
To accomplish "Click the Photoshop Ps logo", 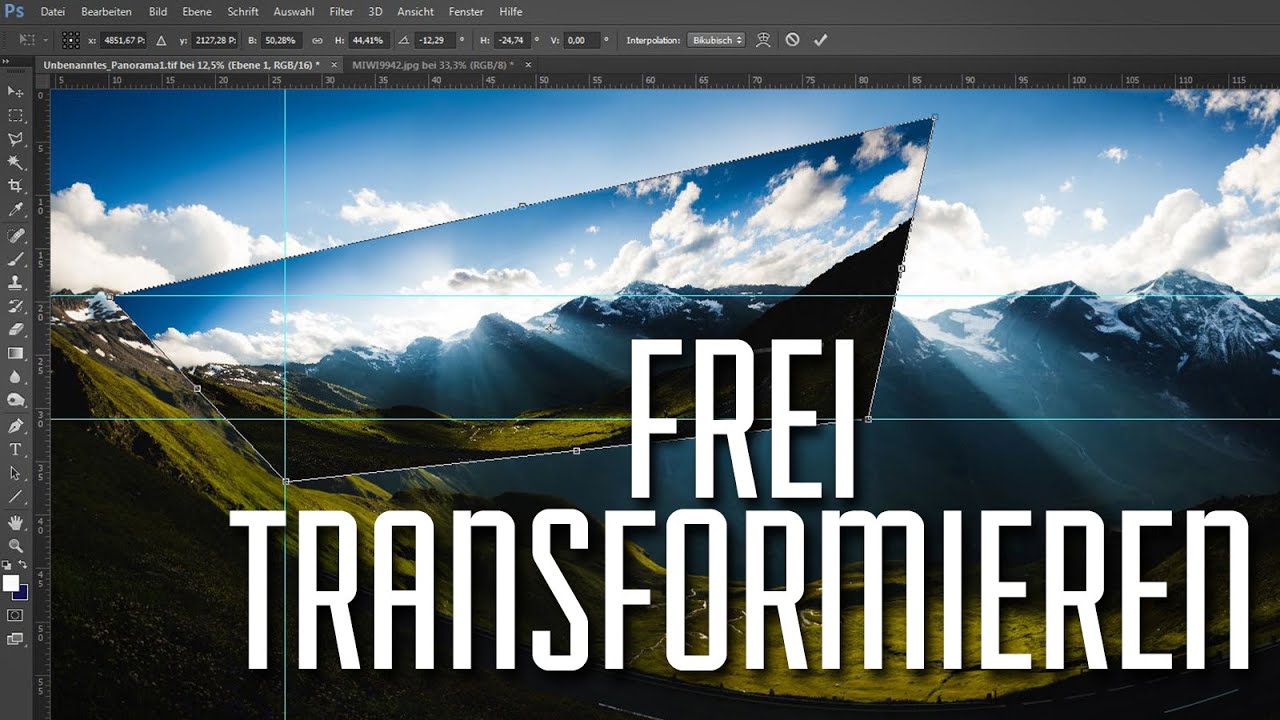I will click(15, 11).
